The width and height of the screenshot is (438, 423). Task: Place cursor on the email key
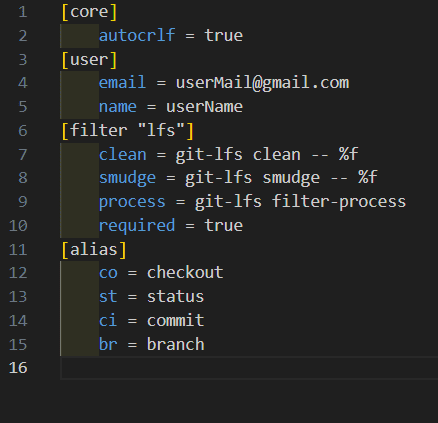[122, 83]
